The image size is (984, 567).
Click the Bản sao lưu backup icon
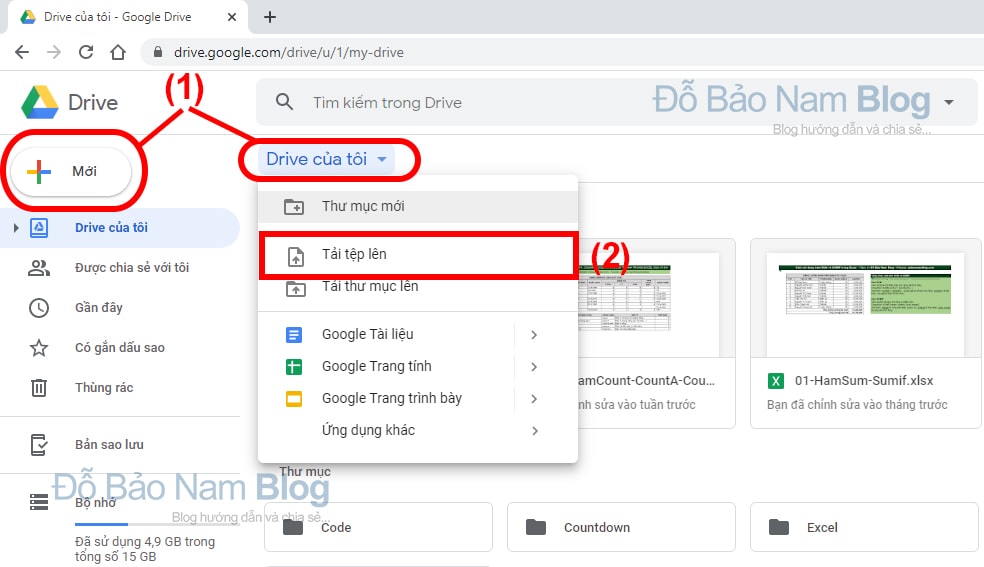pyautogui.click(x=39, y=445)
